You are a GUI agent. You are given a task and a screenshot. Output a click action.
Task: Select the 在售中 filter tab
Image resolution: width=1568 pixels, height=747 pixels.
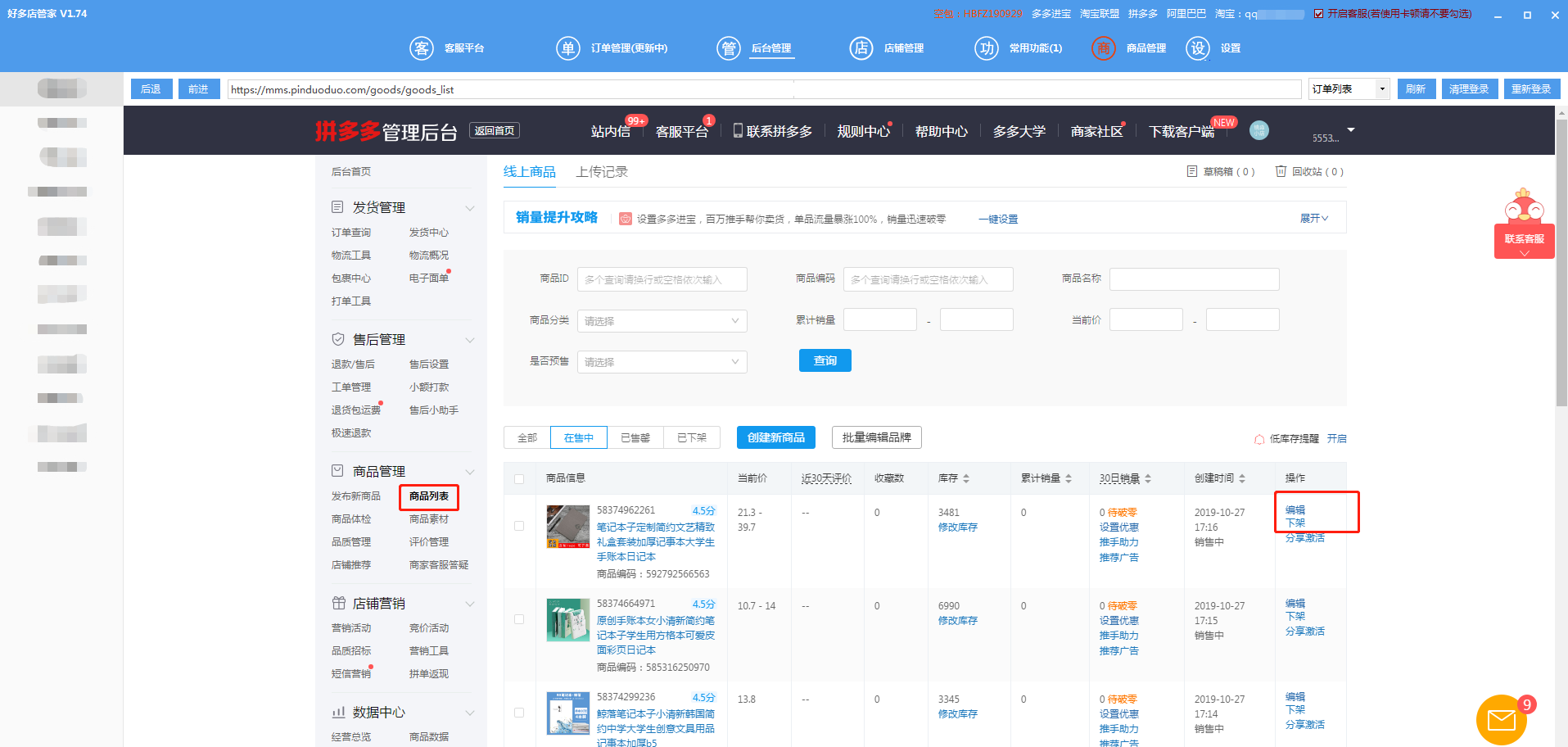click(579, 437)
